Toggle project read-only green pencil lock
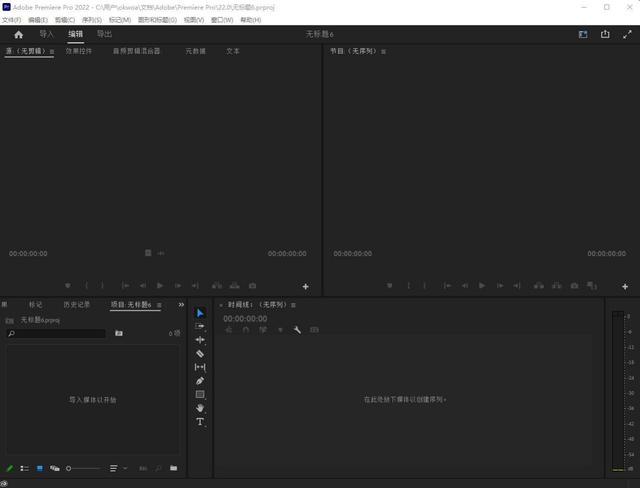640x488 pixels. (10, 468)
